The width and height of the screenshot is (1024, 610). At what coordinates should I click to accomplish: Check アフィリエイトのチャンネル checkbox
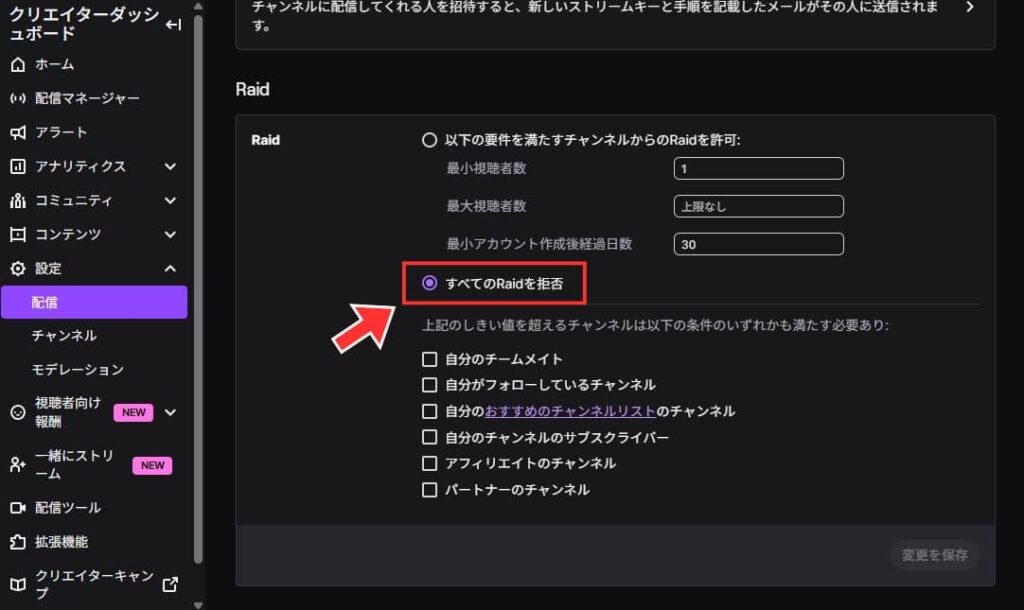[429, 463]
